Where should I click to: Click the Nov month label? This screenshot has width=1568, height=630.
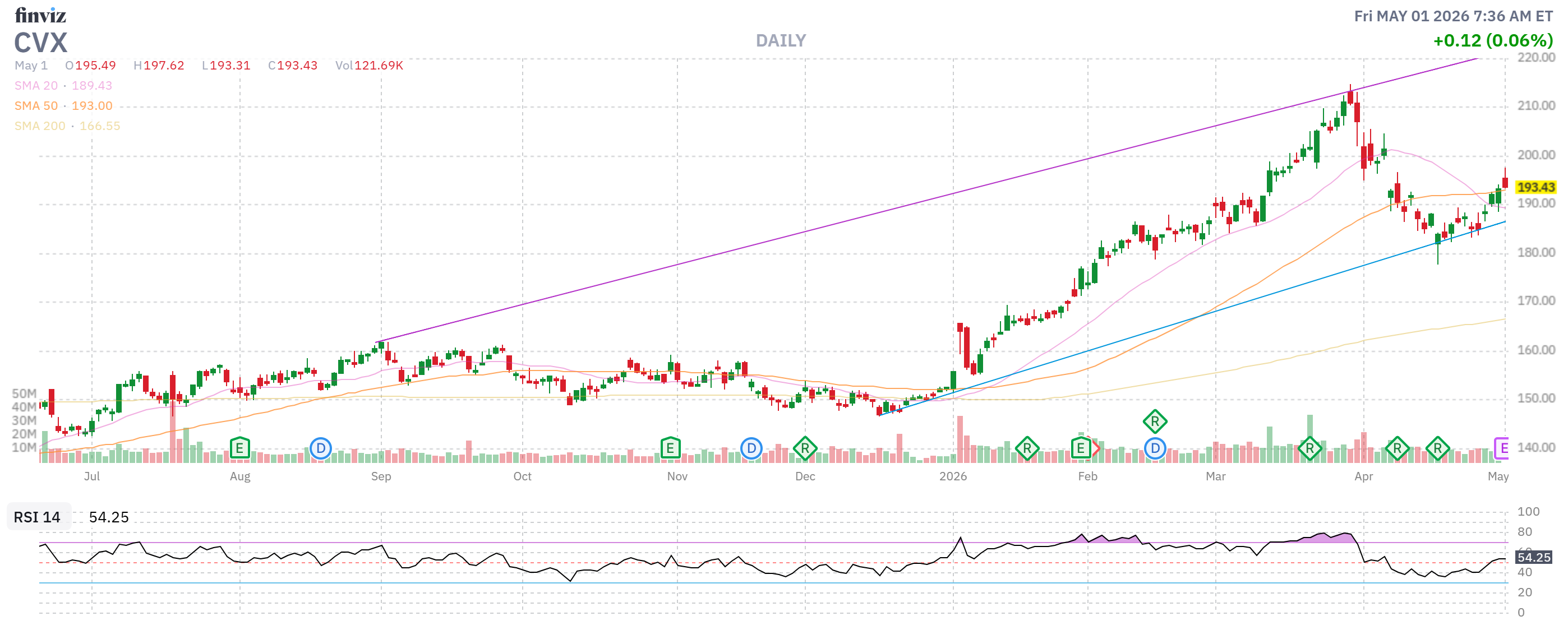pos(677,476)
